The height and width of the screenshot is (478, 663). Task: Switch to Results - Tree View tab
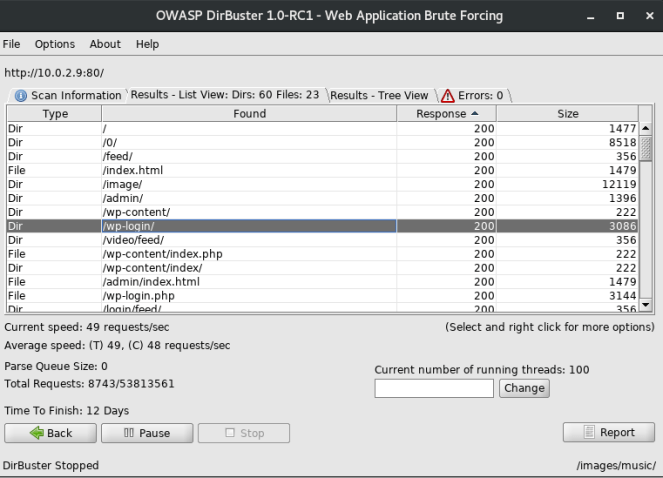(x=379, y=96)
